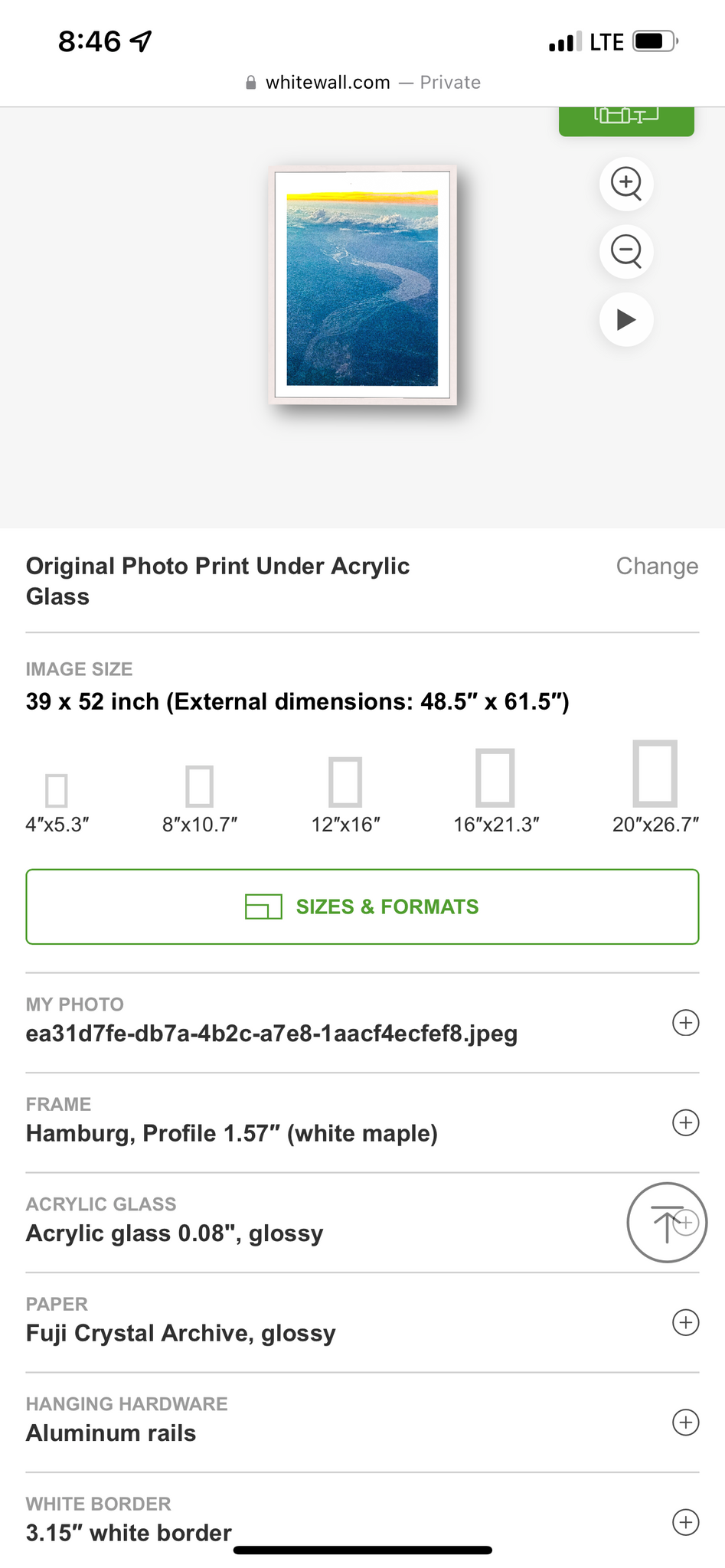Change the Original Photo Print product
The height and width of the screenshot is (1568, 725).
click(657, 566)
